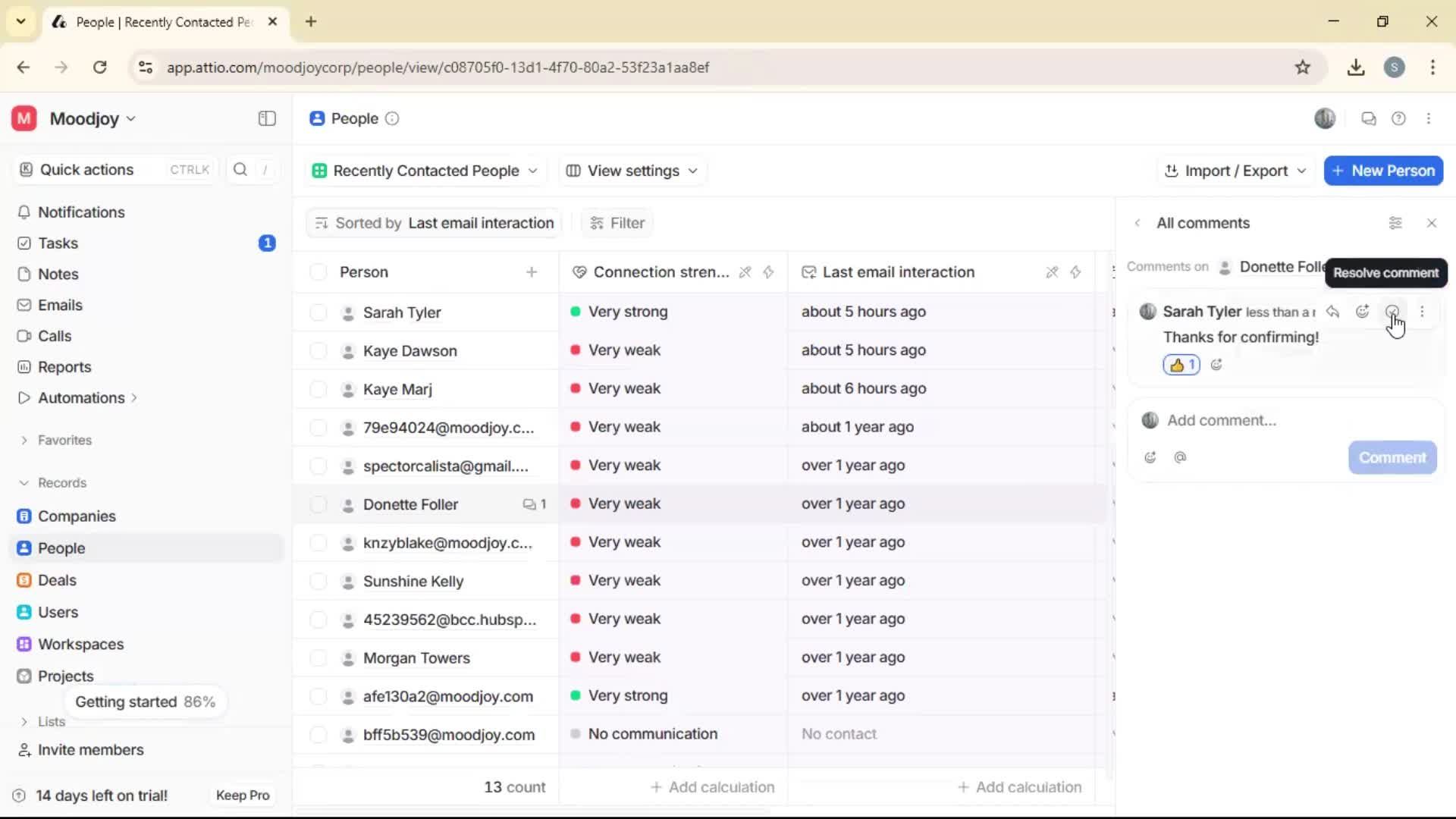This screenshot has width=1456, height=819.
Task: Open the Recently Contacted People dropdown
Action: [425, 171]
